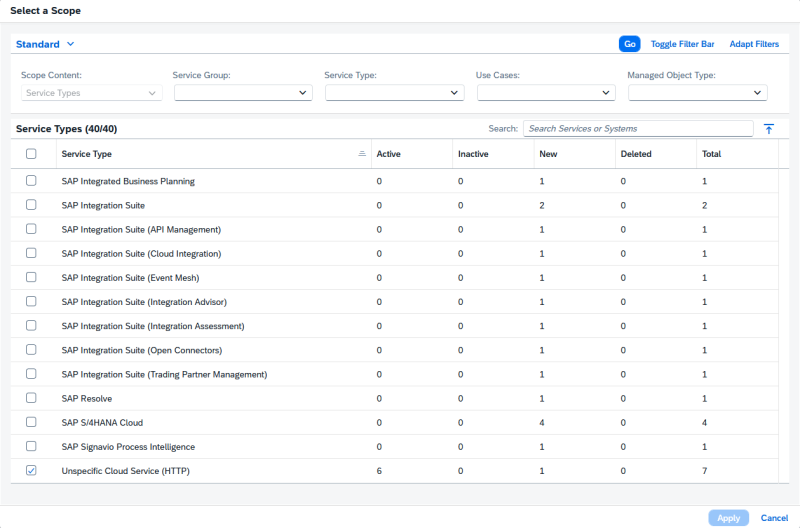Screen dimensions: 800x528
Task: Click the Search Services or Systems field
Action: tap(637, 129)
